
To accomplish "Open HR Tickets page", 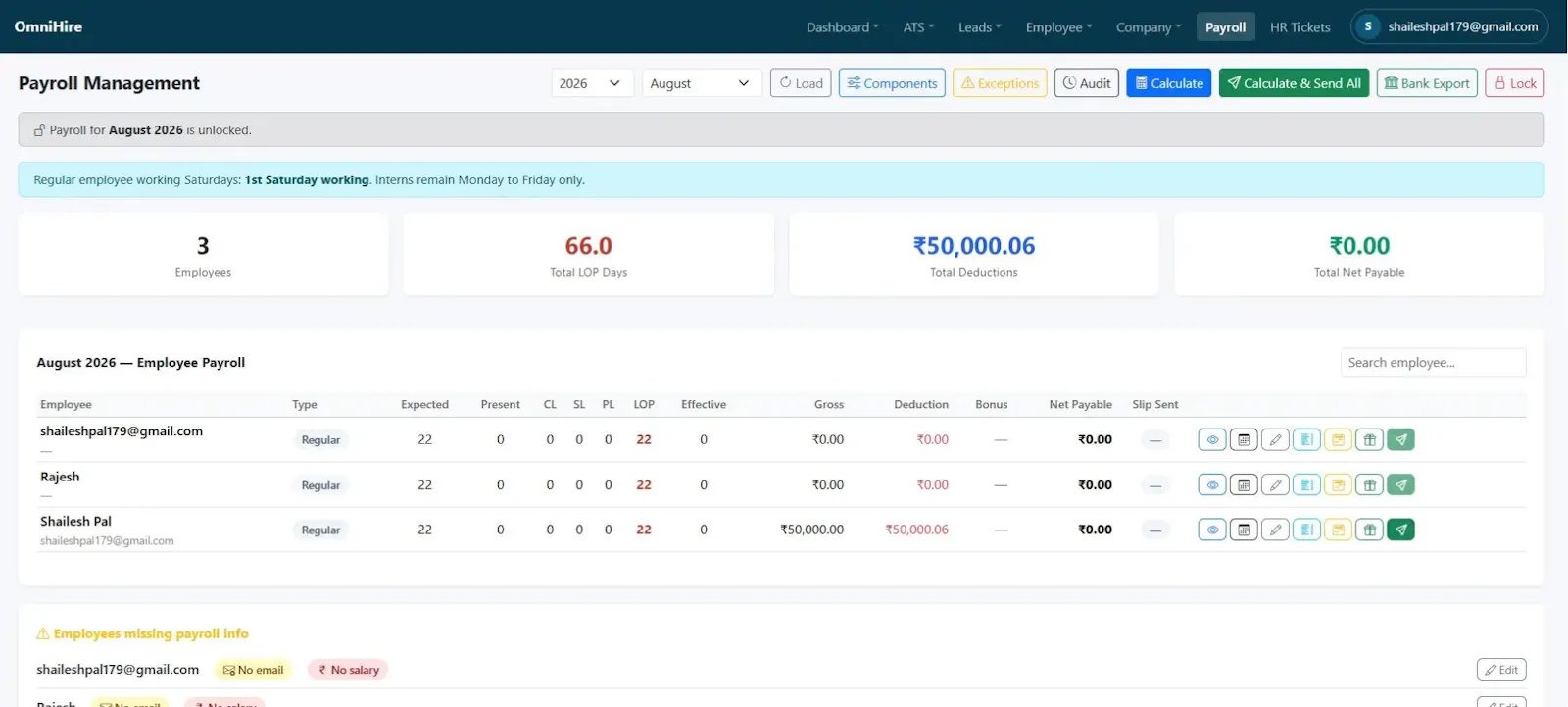I will point(1299,27).
